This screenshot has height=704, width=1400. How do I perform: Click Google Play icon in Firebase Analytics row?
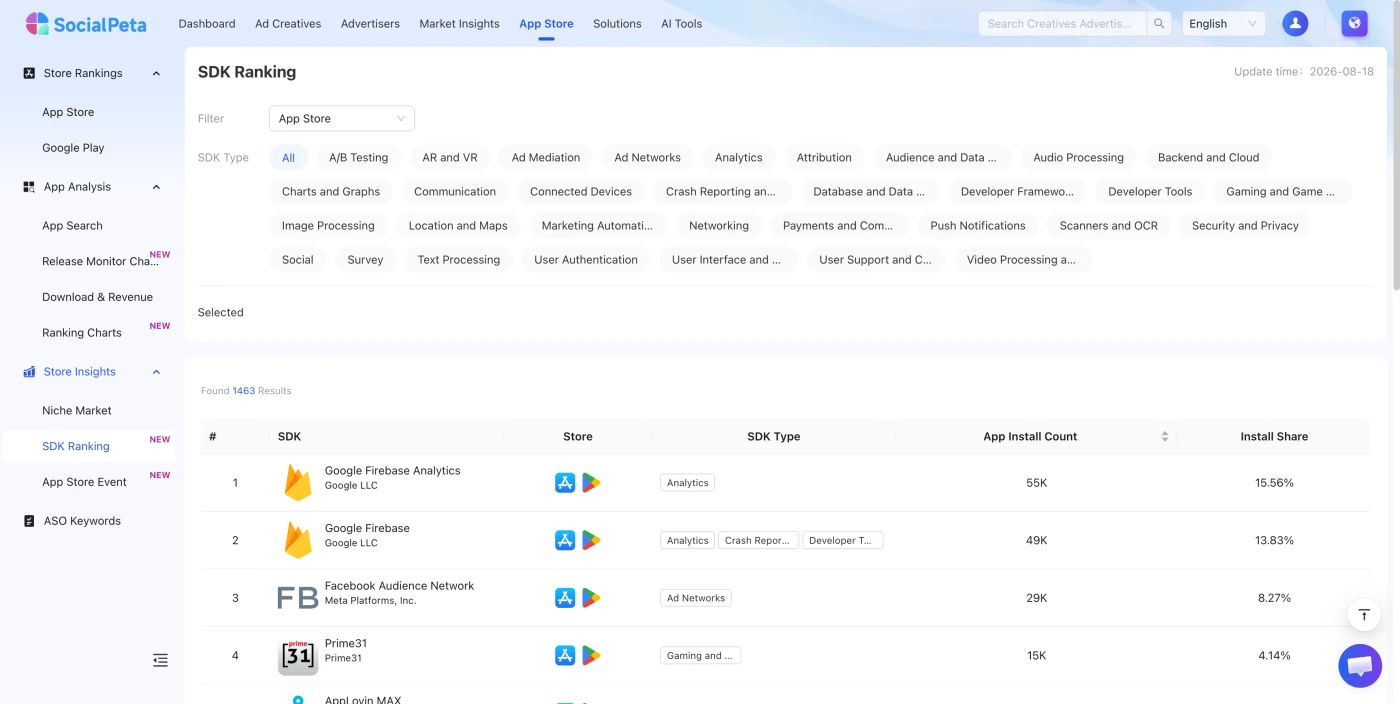pos(591,483)
